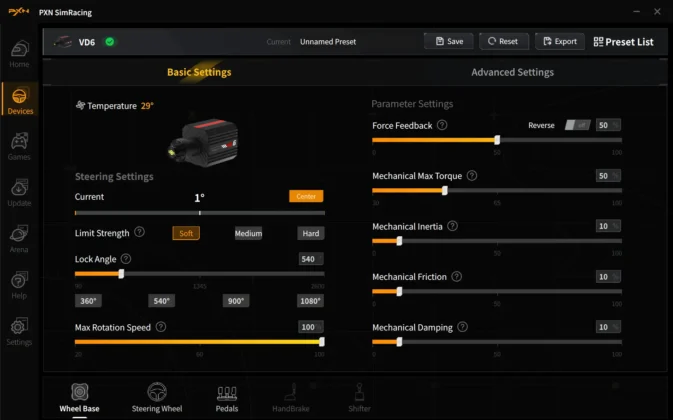Image resolution: width=673 pixels, height=420 pixels.
Task: Select the Wheel Base device tab
Action: (x=79, y=398)
